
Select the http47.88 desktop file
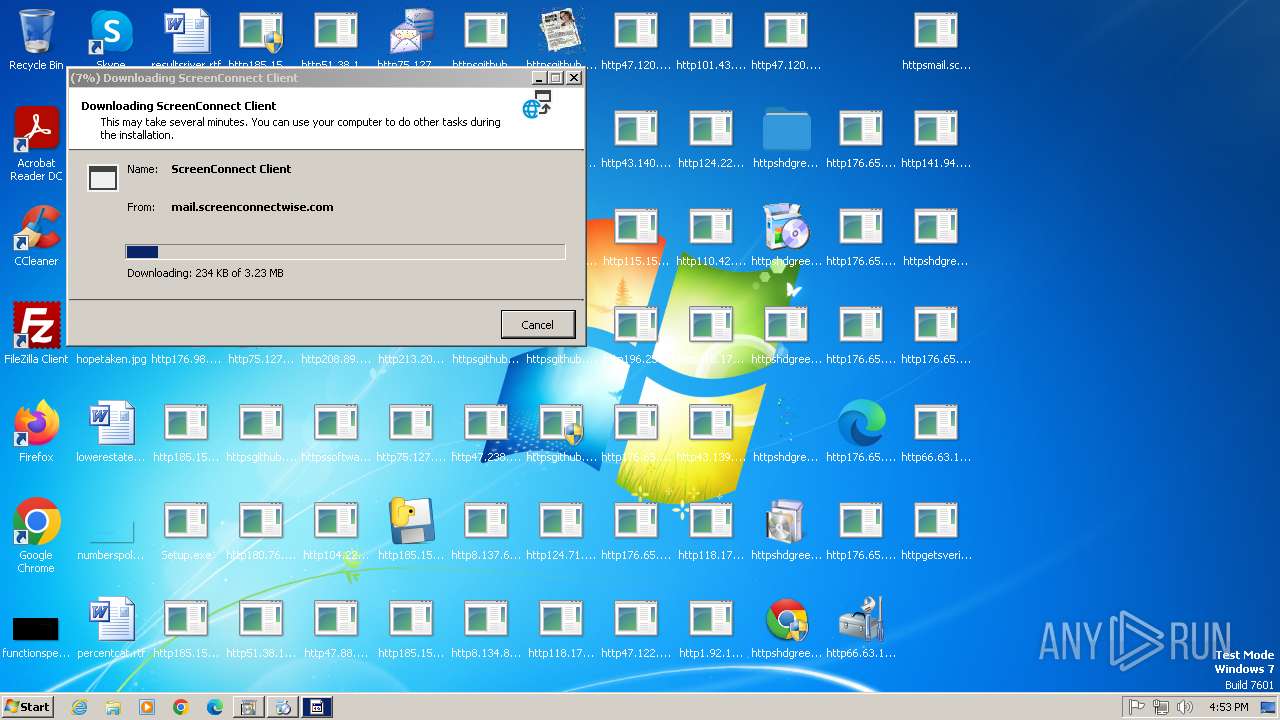coord(336,628)
